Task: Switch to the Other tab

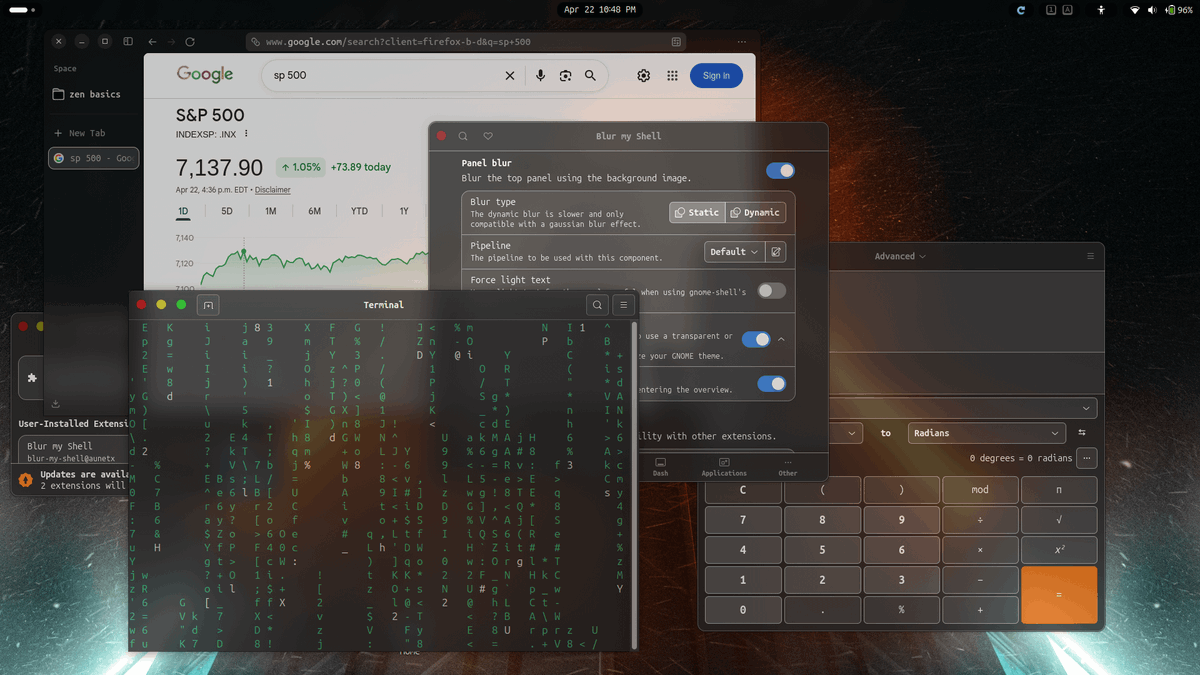Action: pyautogui.click(x=788, y=467)
